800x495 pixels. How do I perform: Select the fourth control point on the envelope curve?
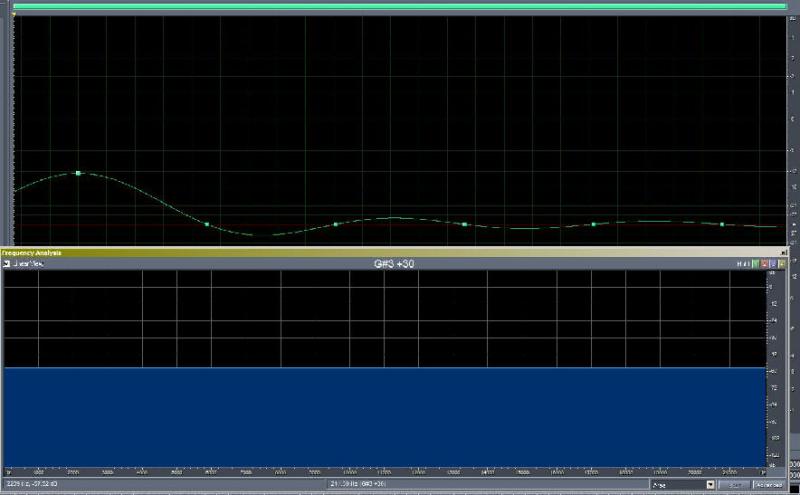[464, 224]
